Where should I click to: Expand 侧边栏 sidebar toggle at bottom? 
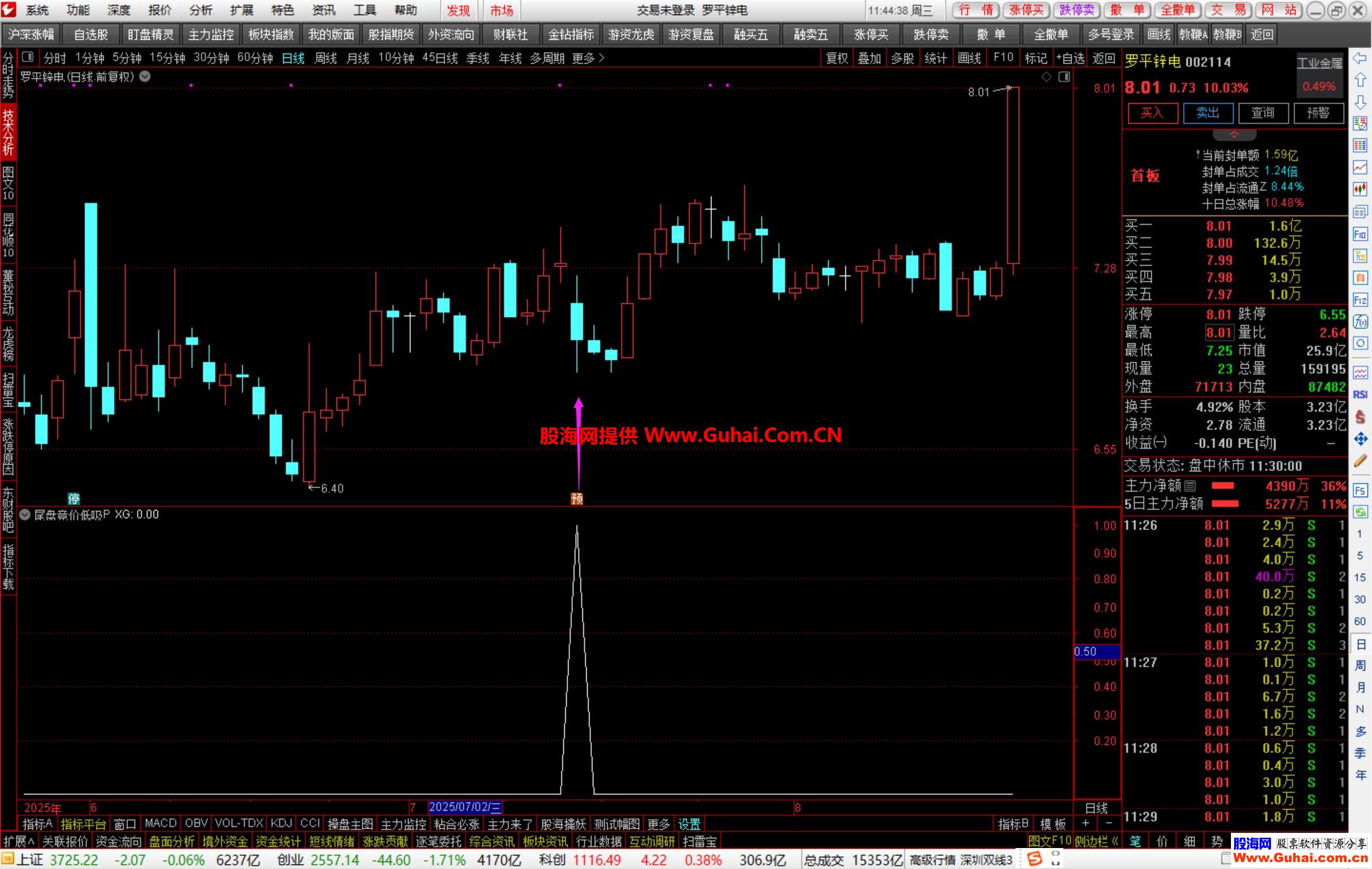(x=1096, y=841)
